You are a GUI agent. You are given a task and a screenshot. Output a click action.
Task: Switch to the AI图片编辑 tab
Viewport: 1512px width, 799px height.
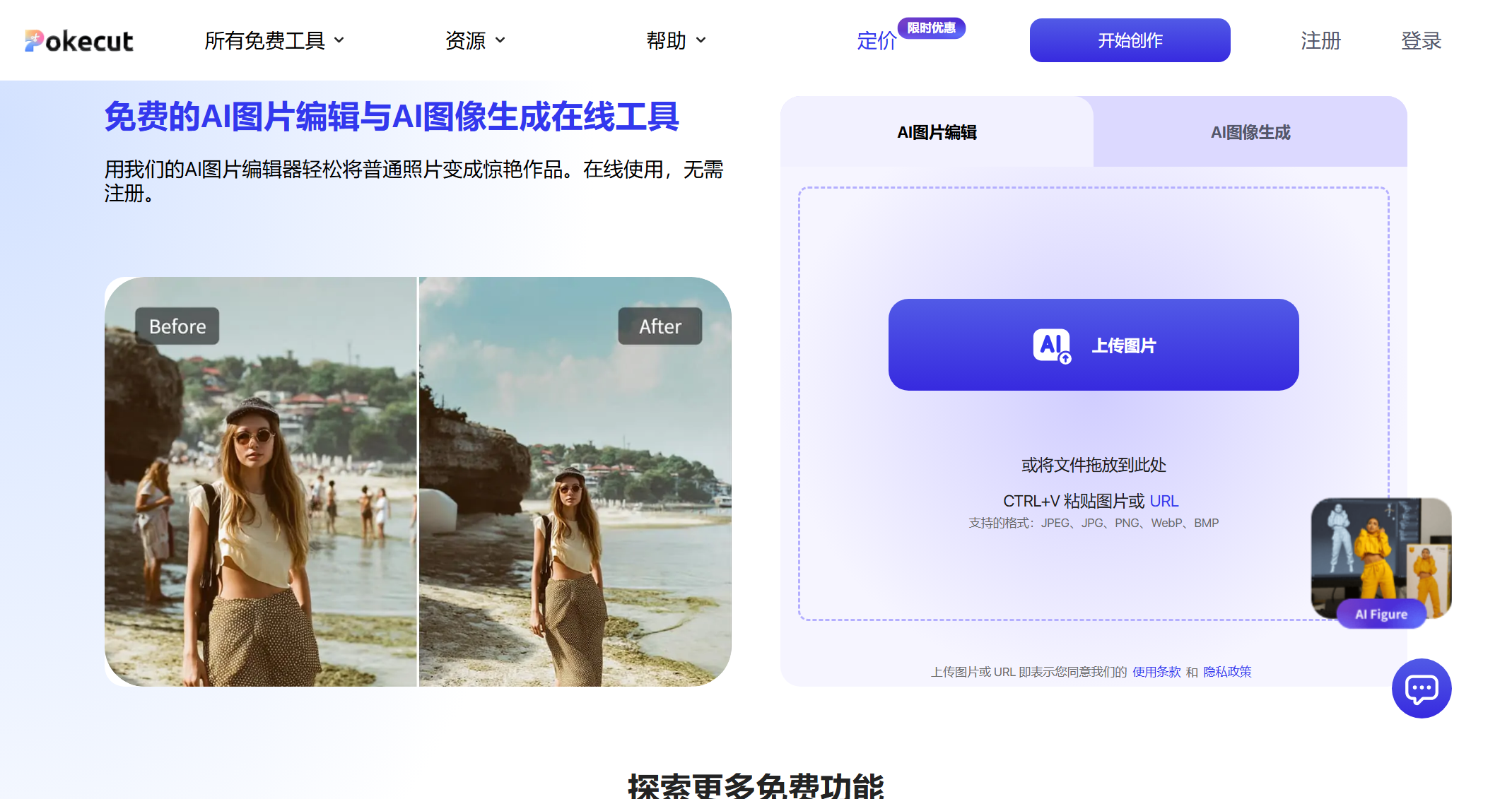[937, 132]
